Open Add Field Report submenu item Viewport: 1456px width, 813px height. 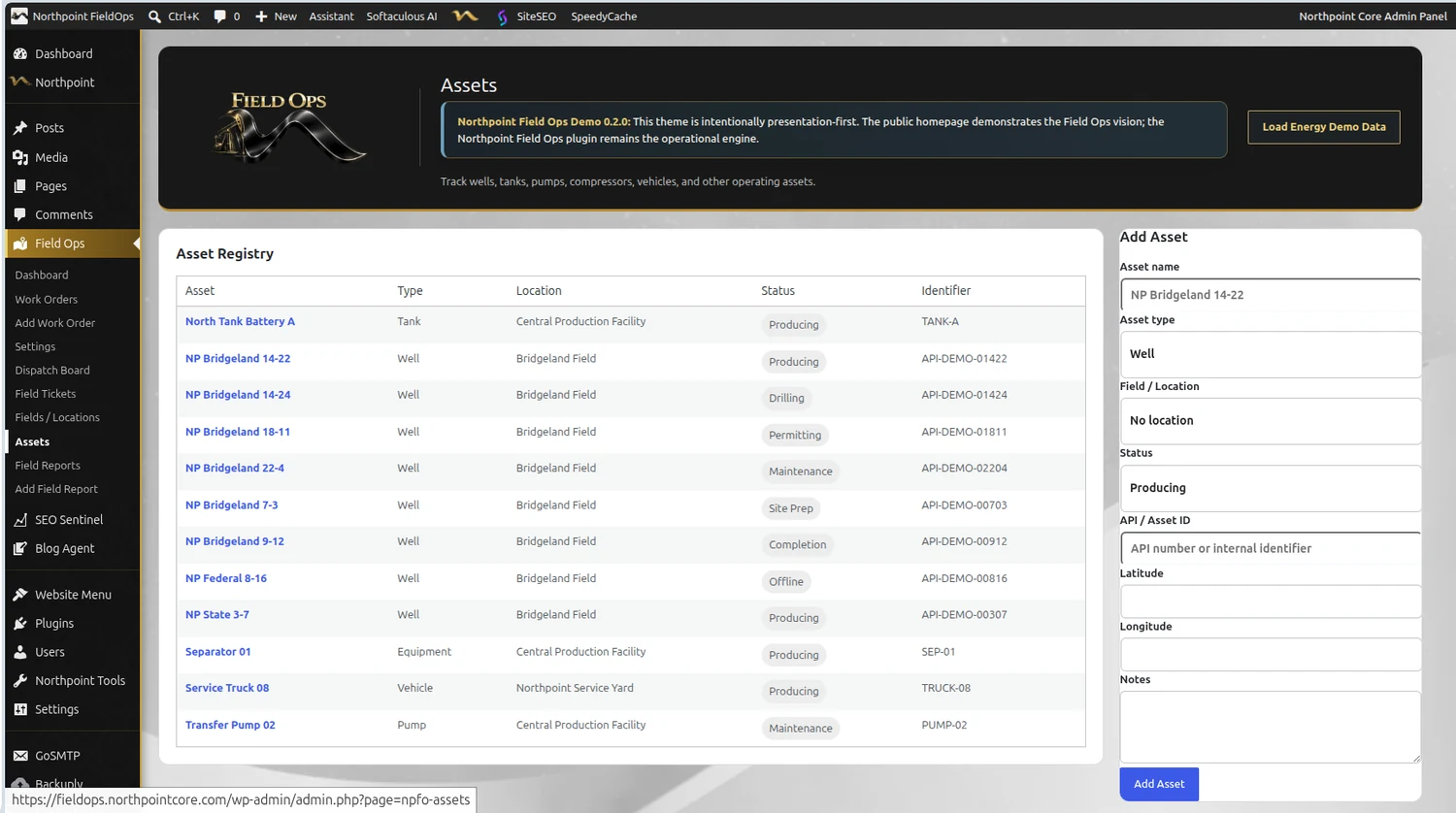(56, 489)
